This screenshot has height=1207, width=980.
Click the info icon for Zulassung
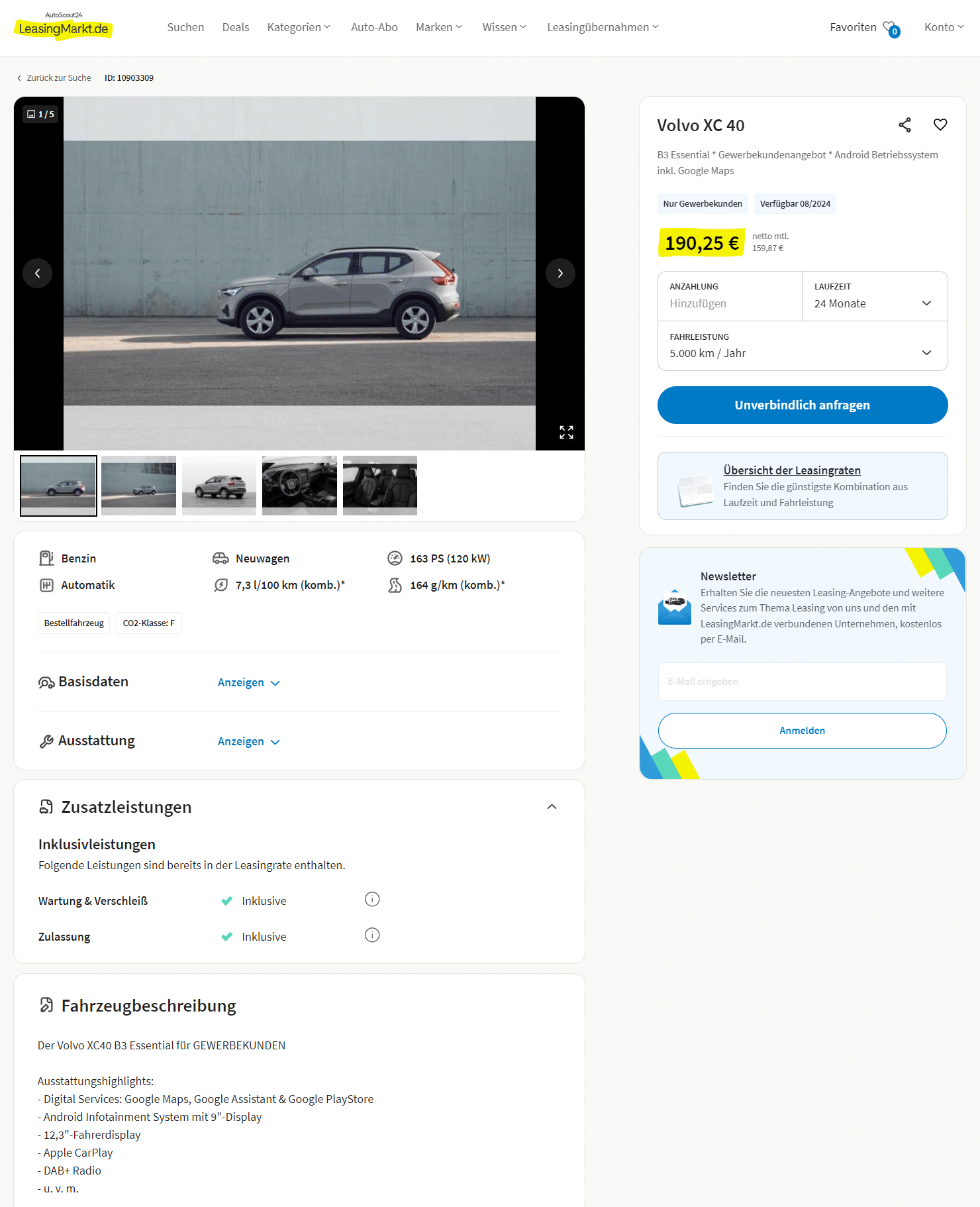(372, 935)
